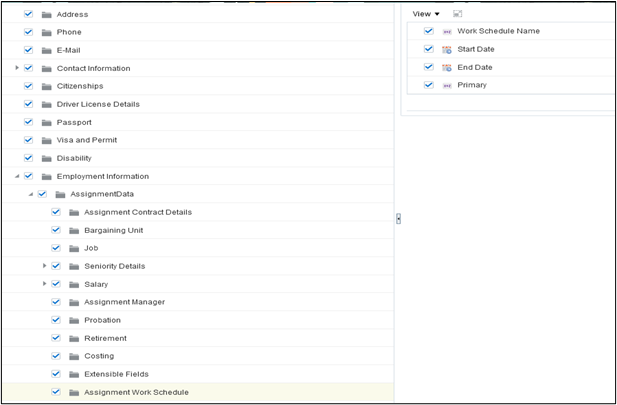Image resolution: width=617 pixels, height=405 pixels.
Task: Click the Phone folder icon
Action: coord(47,33)
